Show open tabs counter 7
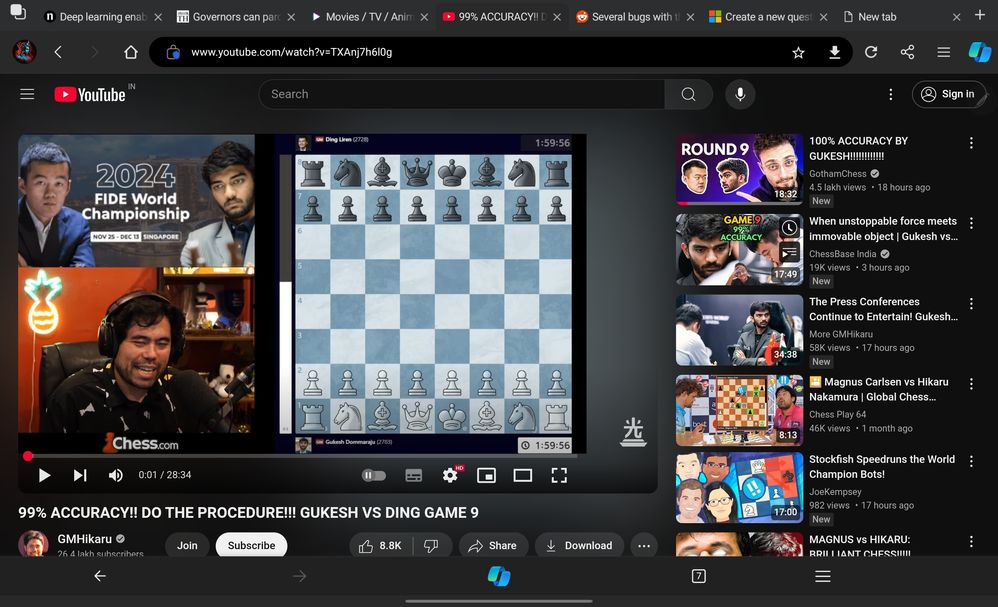This screenshot has width=998, height=607. pos(698,576)
